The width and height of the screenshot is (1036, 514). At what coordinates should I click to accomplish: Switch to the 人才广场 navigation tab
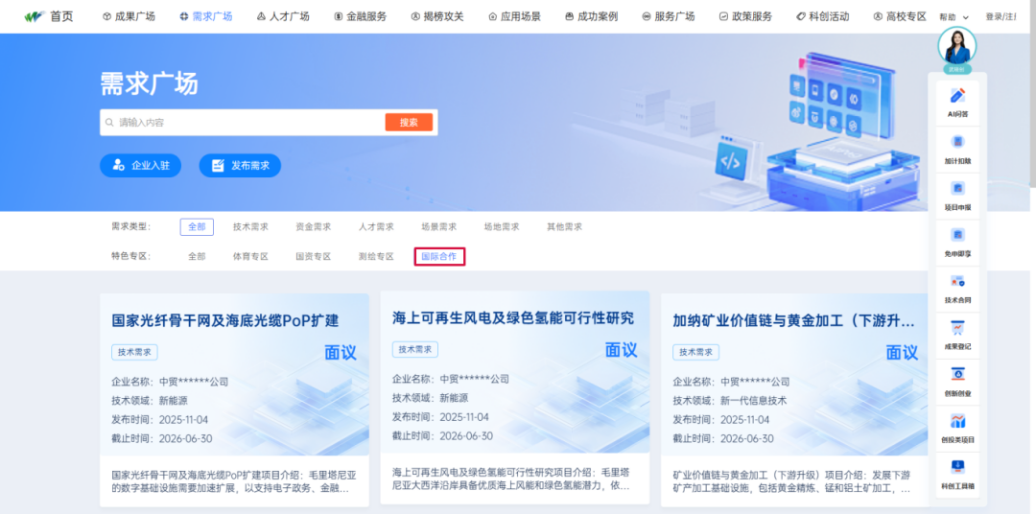[283, 16]
